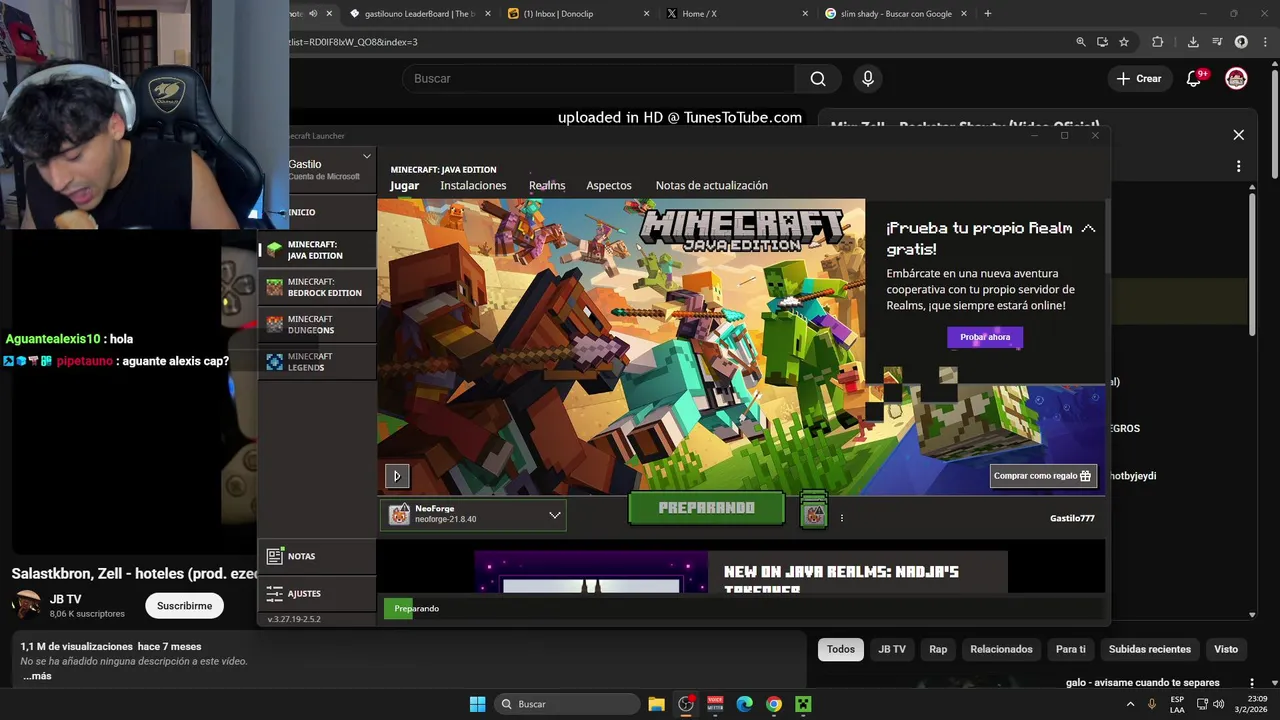Click the Preparando progress bar

(x=743, y=609)
